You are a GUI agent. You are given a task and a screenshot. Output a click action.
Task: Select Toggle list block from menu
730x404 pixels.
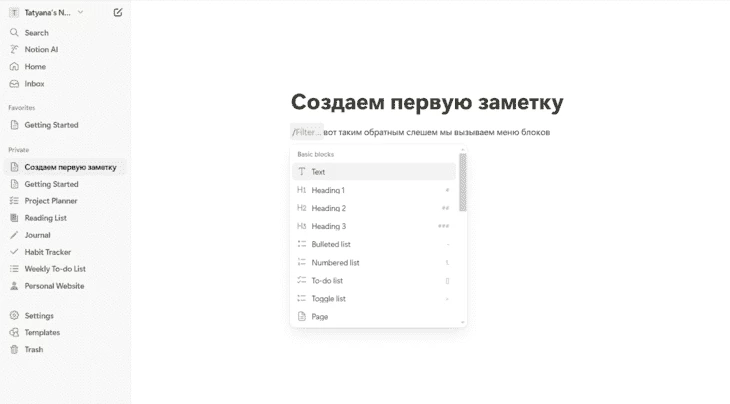[x=328, y=299]
